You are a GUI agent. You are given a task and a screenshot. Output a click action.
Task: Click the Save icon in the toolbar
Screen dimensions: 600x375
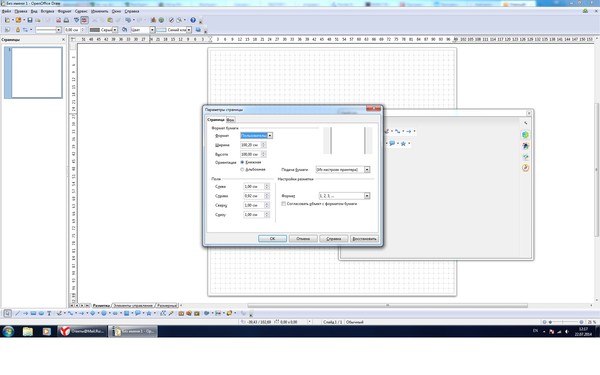tap(30, 20)
